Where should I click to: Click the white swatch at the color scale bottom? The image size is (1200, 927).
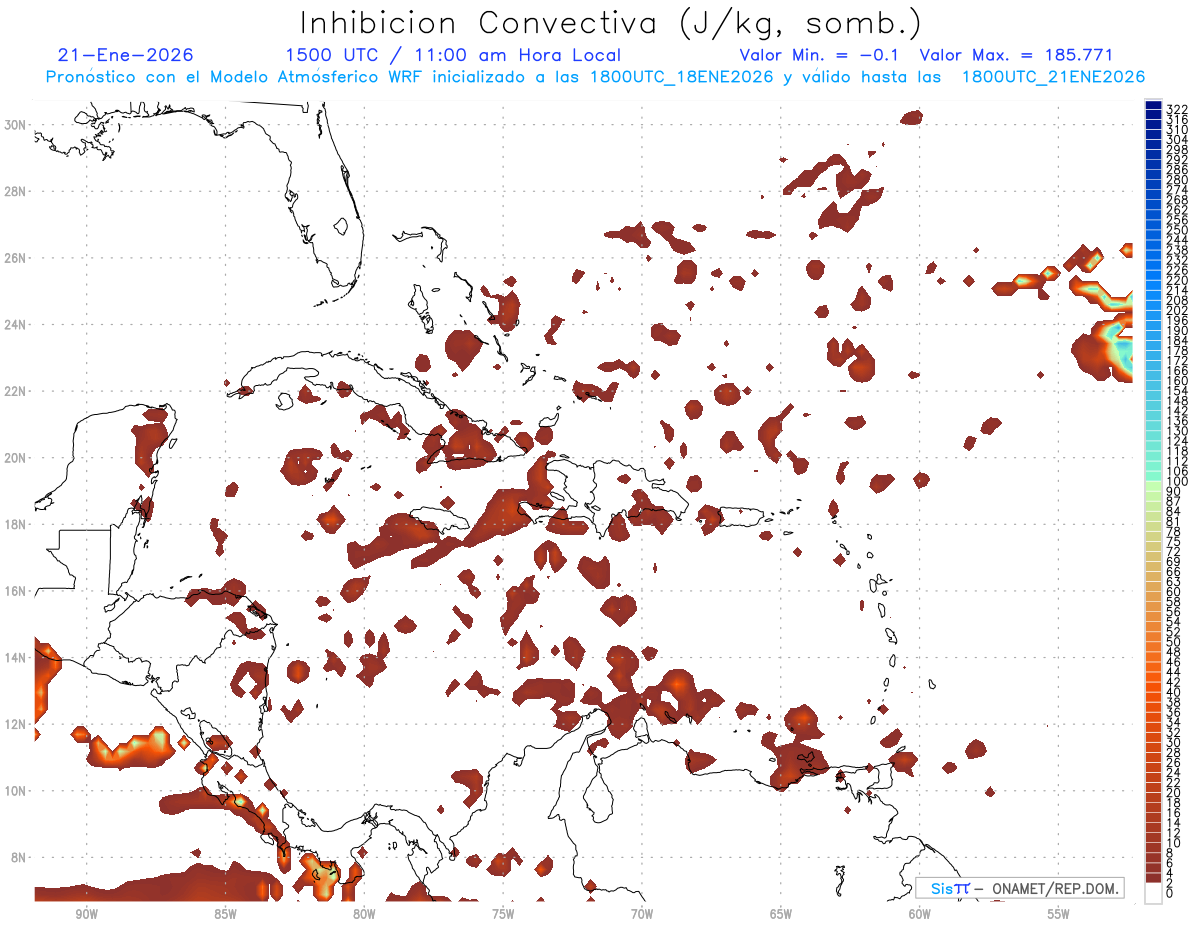pos(1154,893)
